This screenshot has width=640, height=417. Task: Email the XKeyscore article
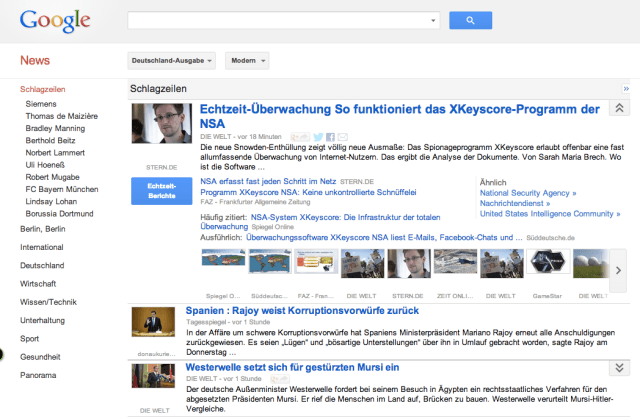click(x=342, y=136)
